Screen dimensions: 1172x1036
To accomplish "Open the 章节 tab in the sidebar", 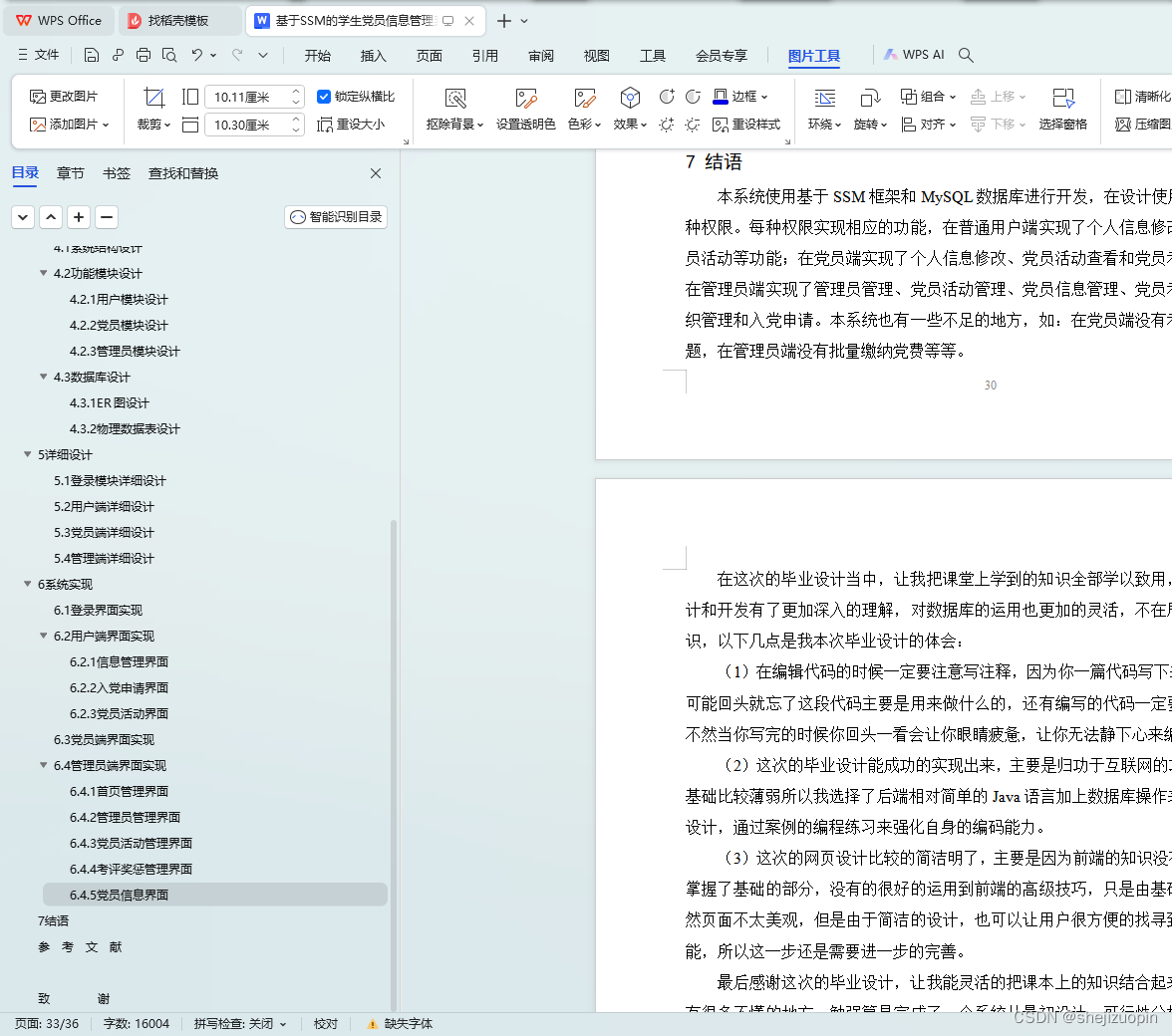I will 70,173.
